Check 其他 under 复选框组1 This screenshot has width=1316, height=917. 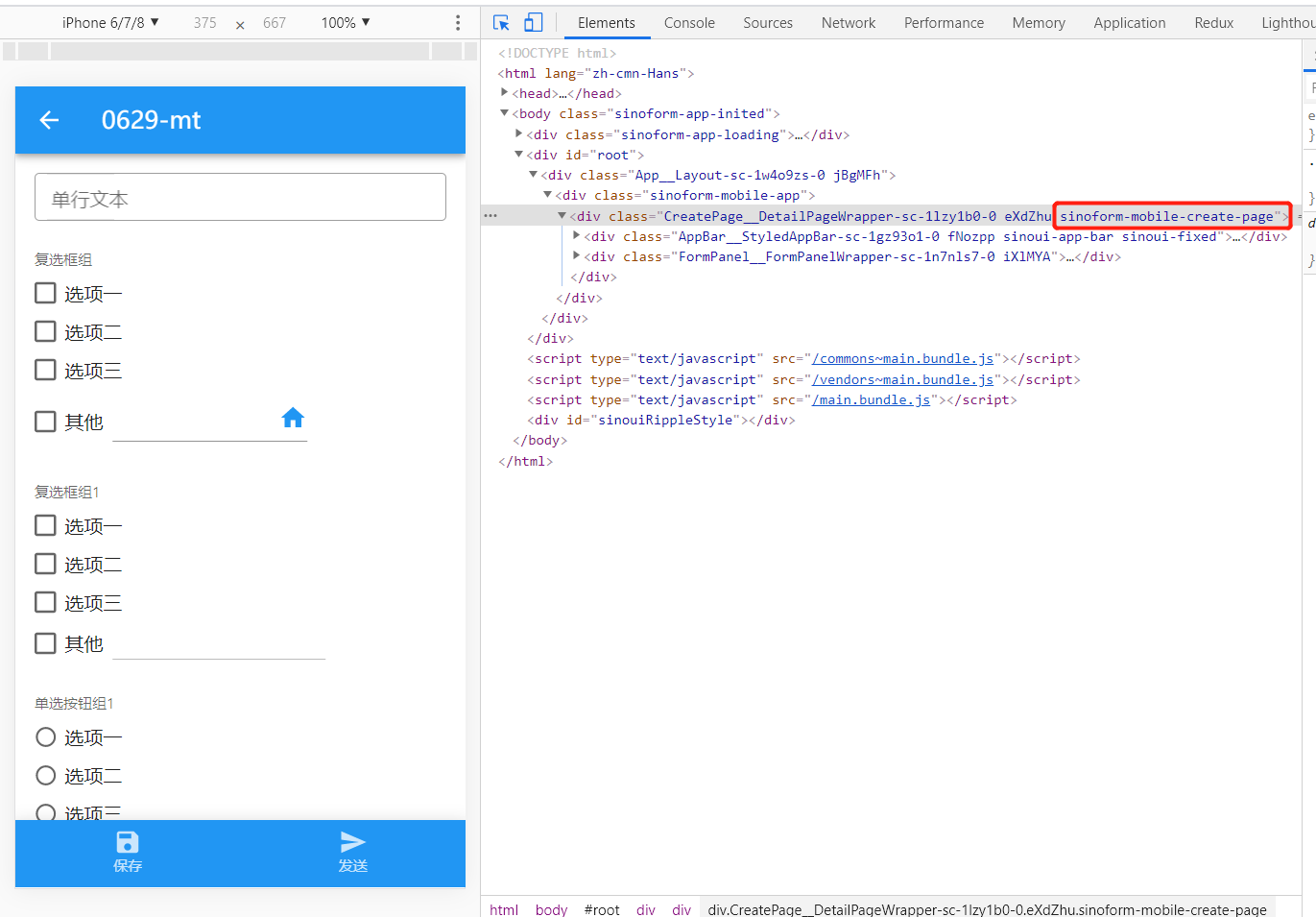[45, 643]
